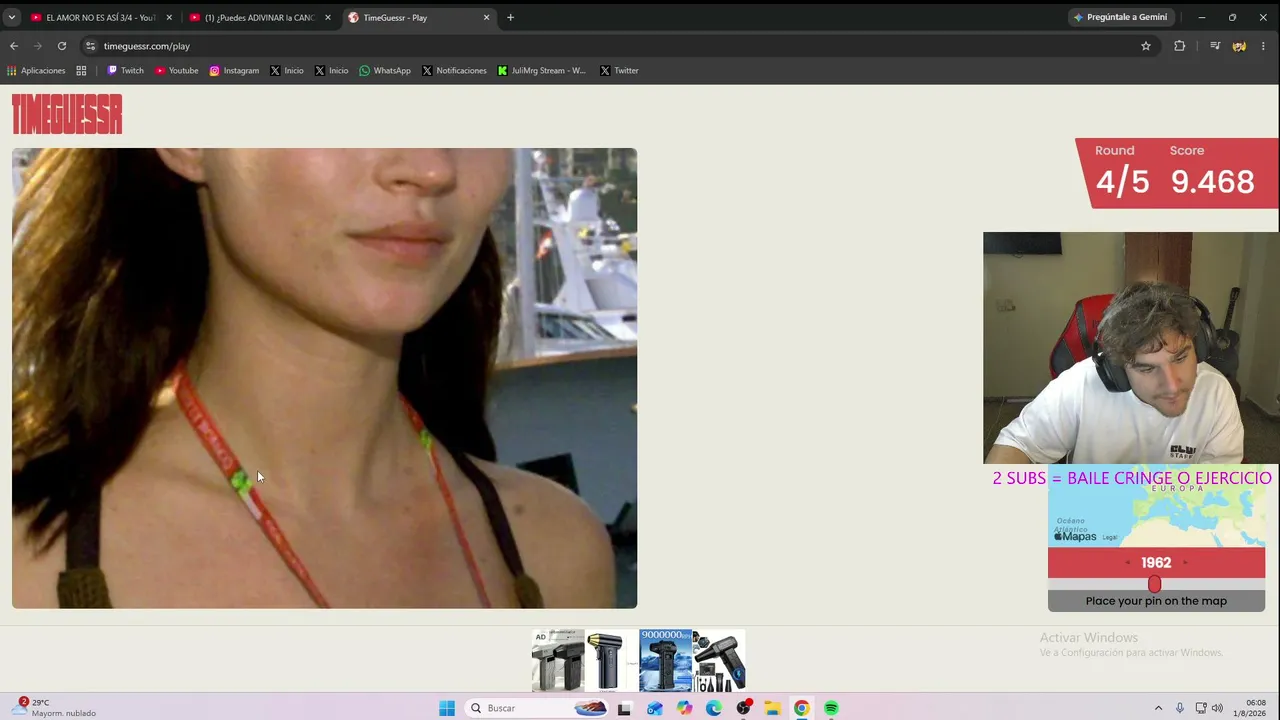Close the TimeGuessr - Play tab

click(x=487, y=18)
